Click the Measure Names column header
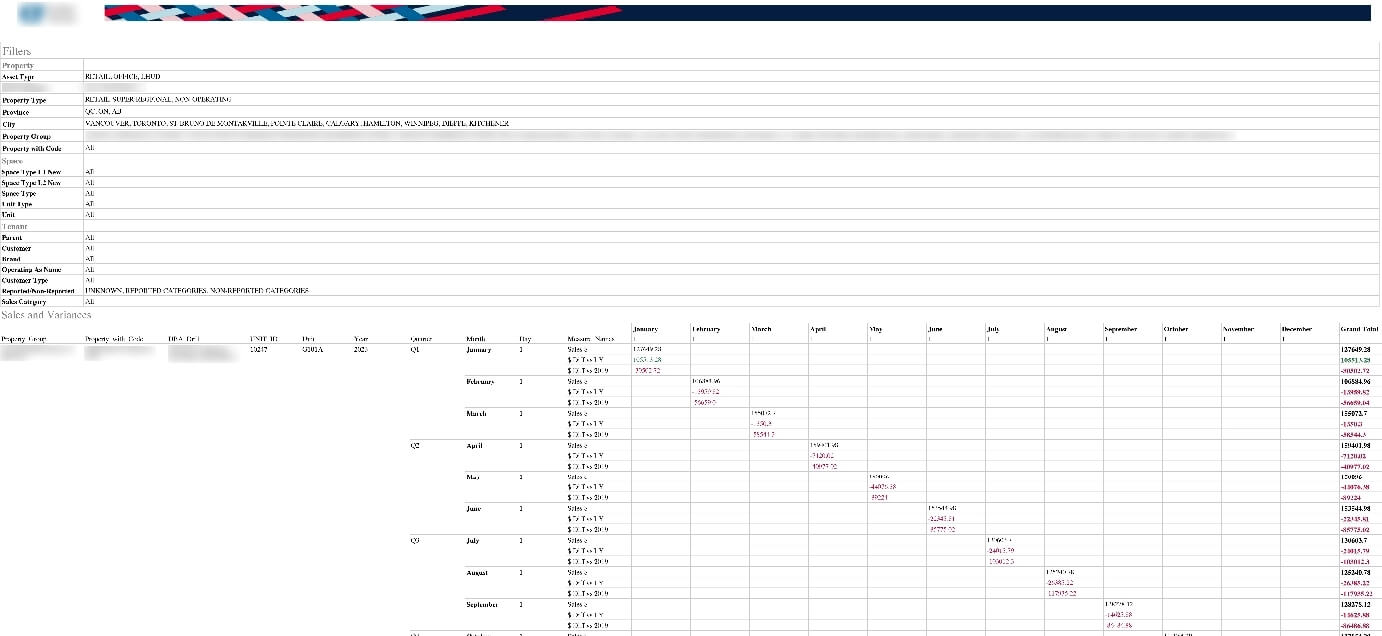This screenshot has height=636, width=1382. pyautogui.click(x=592, y=339)
